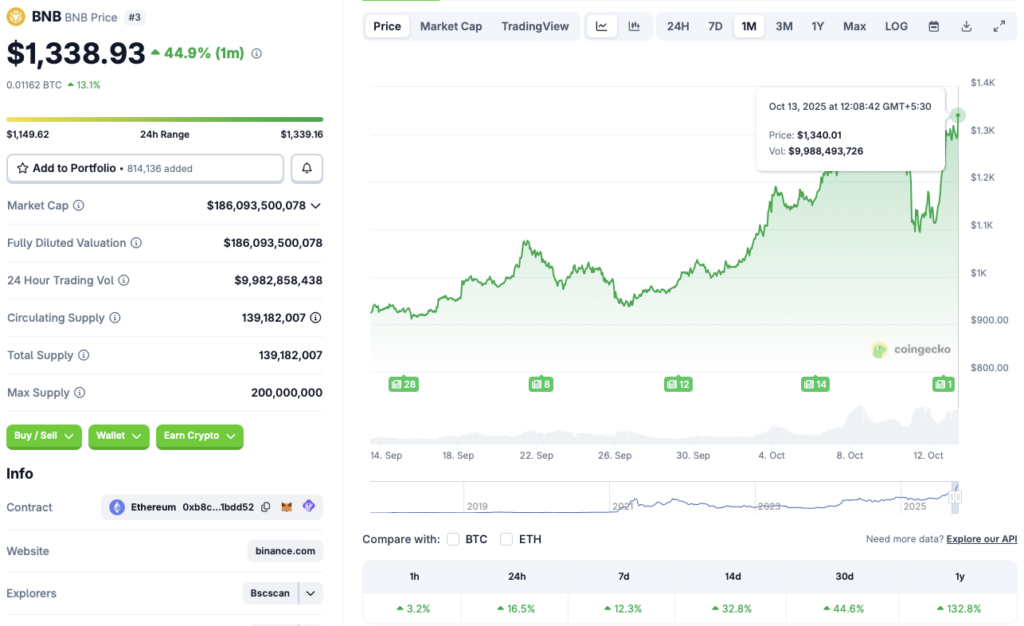Expand the chart to fullscreen
1024x626 pixels.
[999, 26]
